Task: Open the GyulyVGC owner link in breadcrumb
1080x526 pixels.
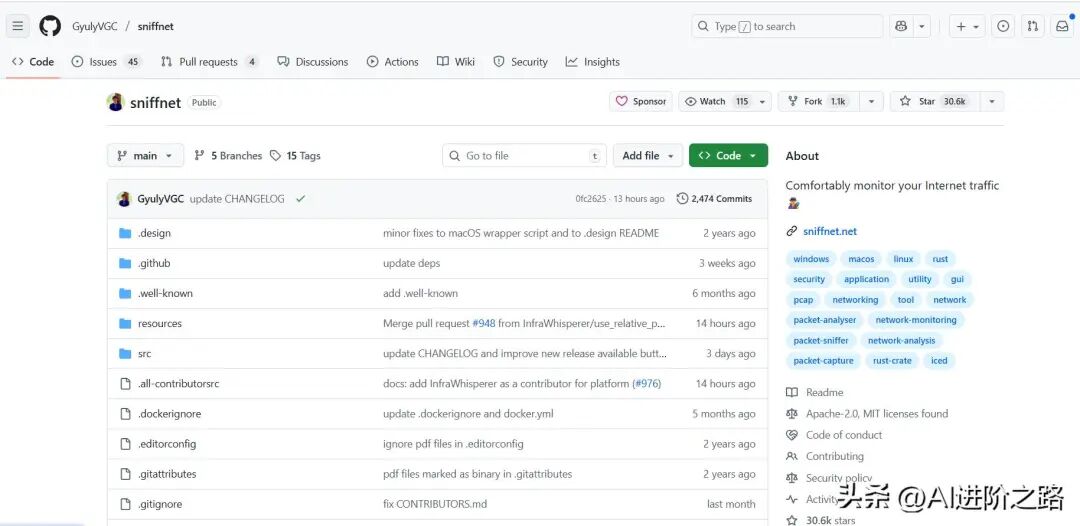Action: point(95,26)
